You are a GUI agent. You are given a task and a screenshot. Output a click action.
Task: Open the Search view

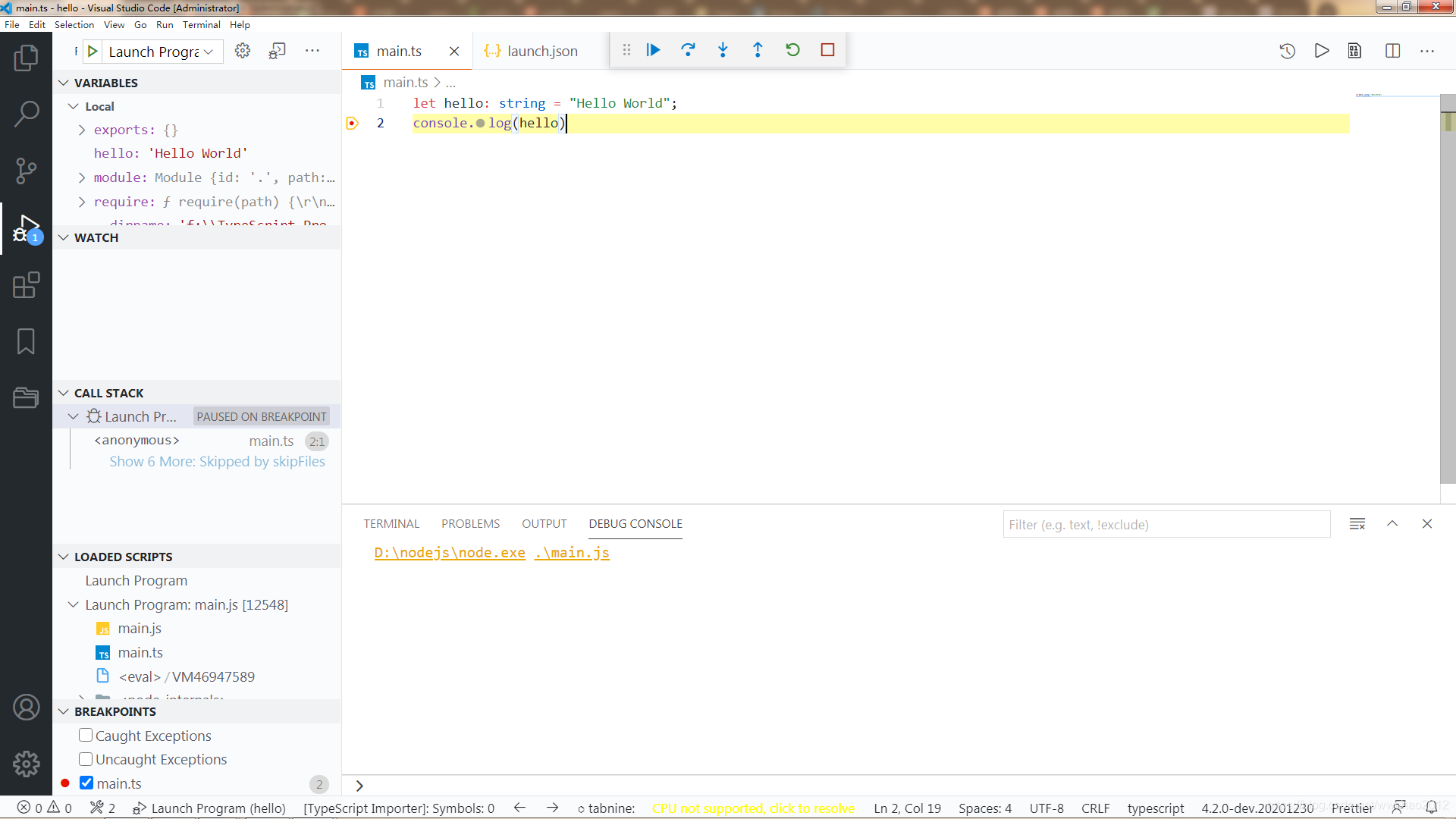[x=27, y=113]
